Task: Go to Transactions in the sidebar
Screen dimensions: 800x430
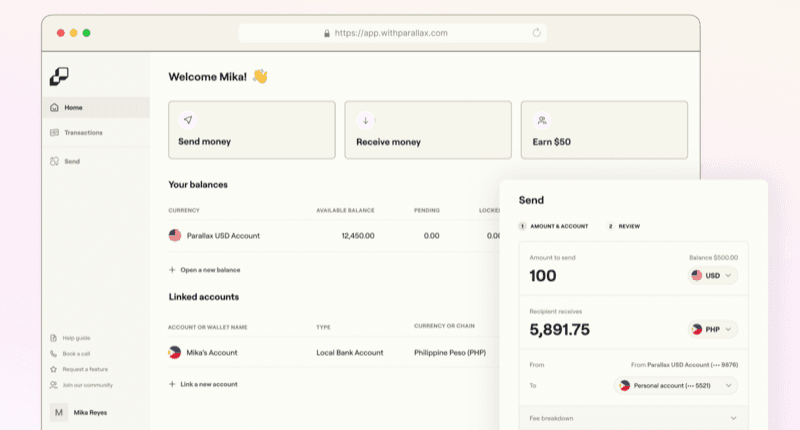Action: pos(82,133)
